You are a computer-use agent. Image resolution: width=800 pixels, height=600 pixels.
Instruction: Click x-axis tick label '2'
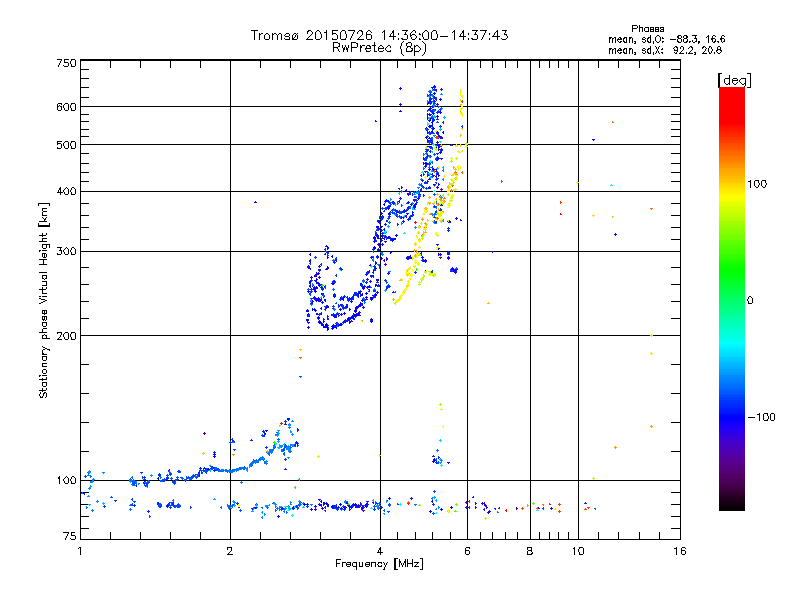[x=230, y=551]
